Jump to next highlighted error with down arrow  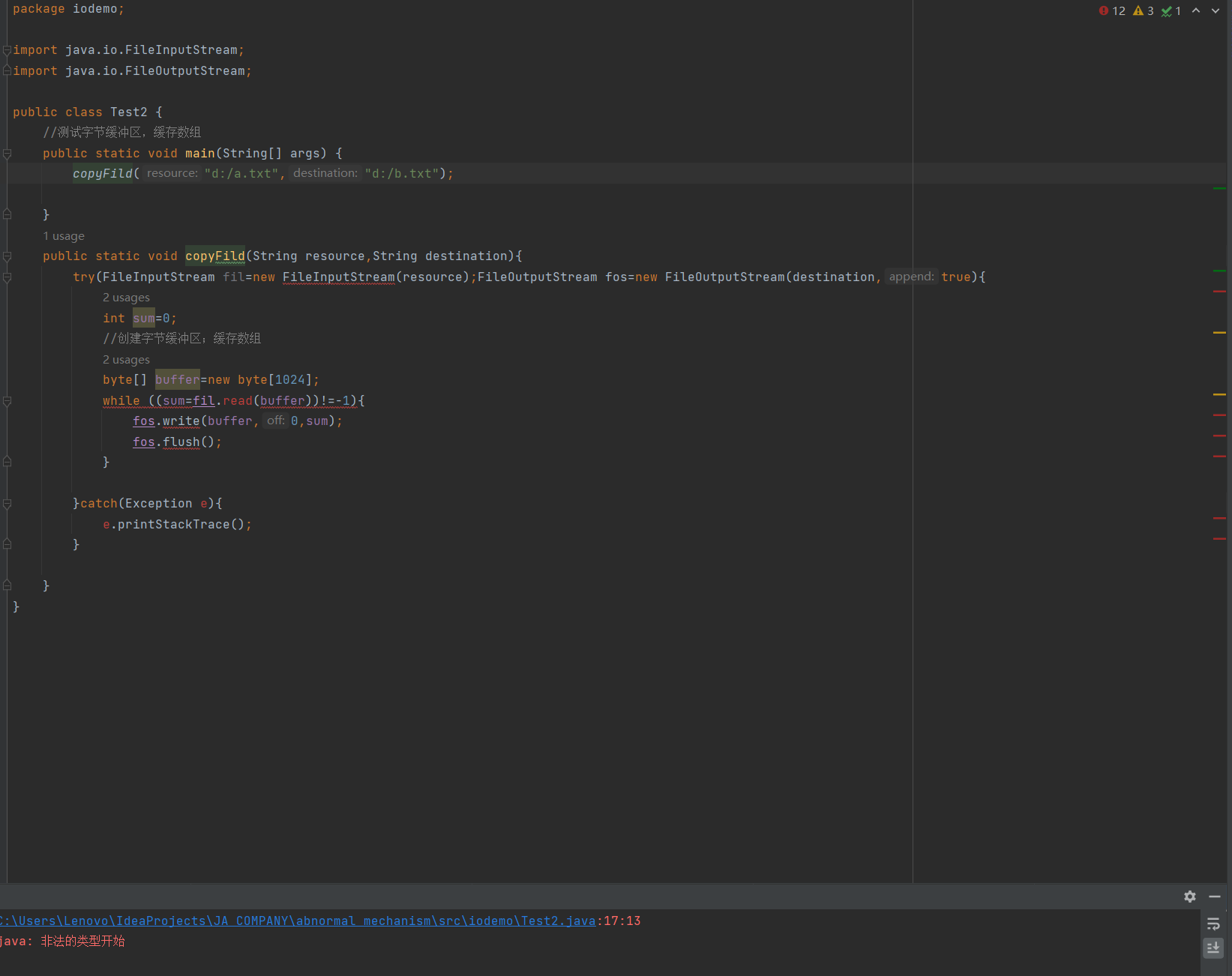tap(1216, 10)
